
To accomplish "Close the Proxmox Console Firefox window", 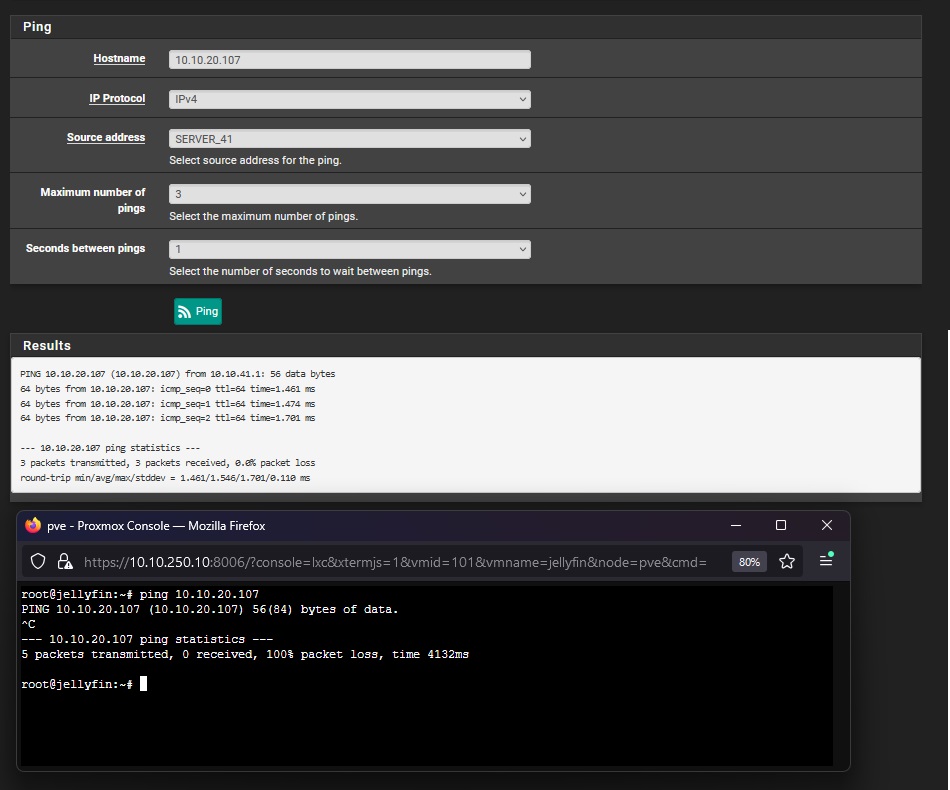I will click(827, 526).
